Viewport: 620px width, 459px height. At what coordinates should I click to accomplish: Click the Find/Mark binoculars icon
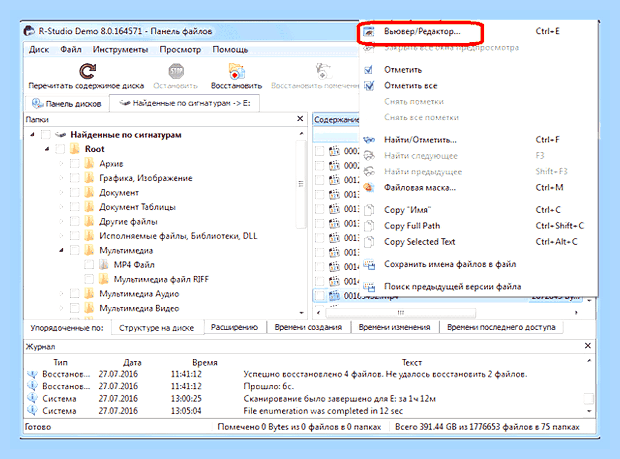point(369,140)
